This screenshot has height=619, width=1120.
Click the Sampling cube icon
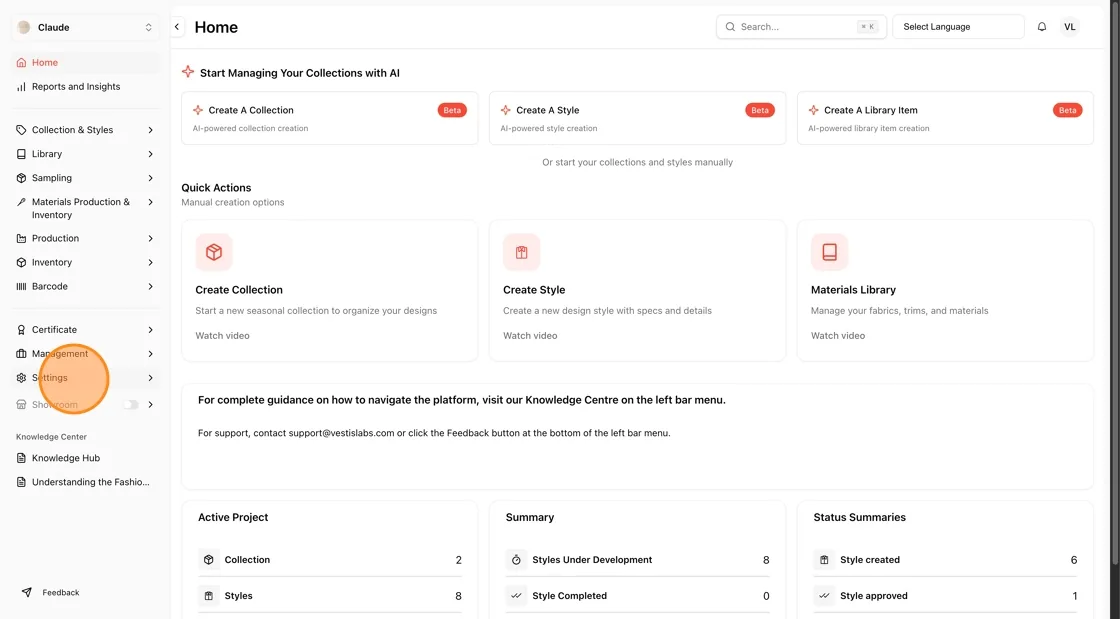(x=21, y=178)
